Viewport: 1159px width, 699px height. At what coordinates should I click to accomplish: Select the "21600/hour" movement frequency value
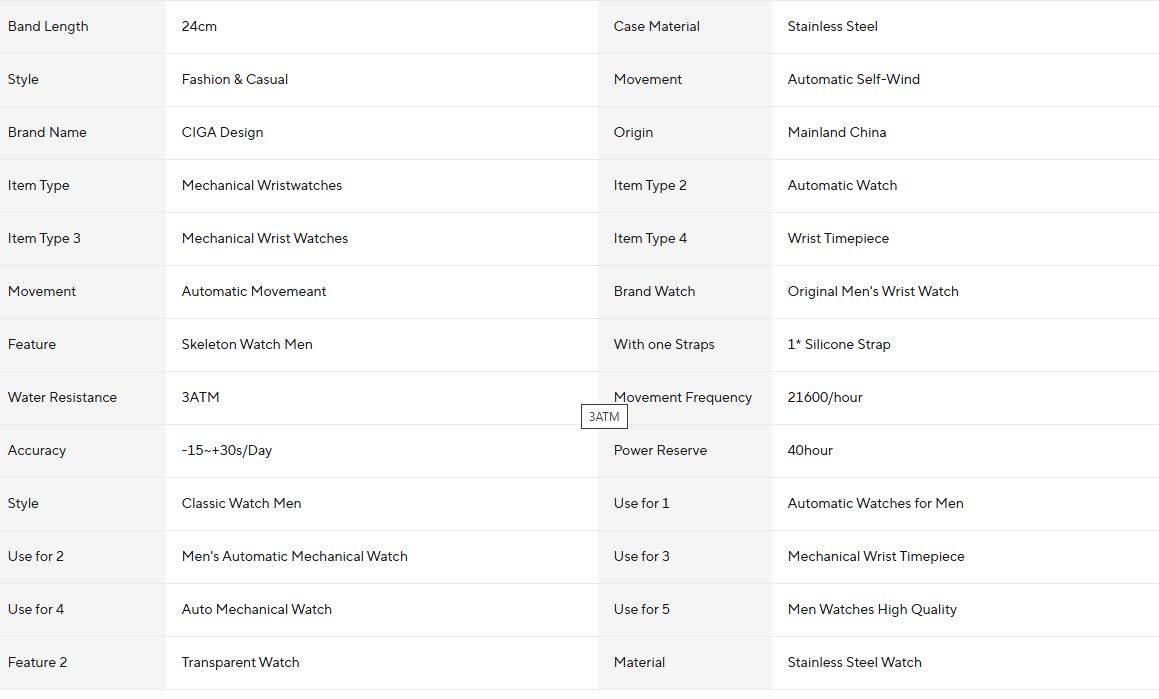(825, 398)
